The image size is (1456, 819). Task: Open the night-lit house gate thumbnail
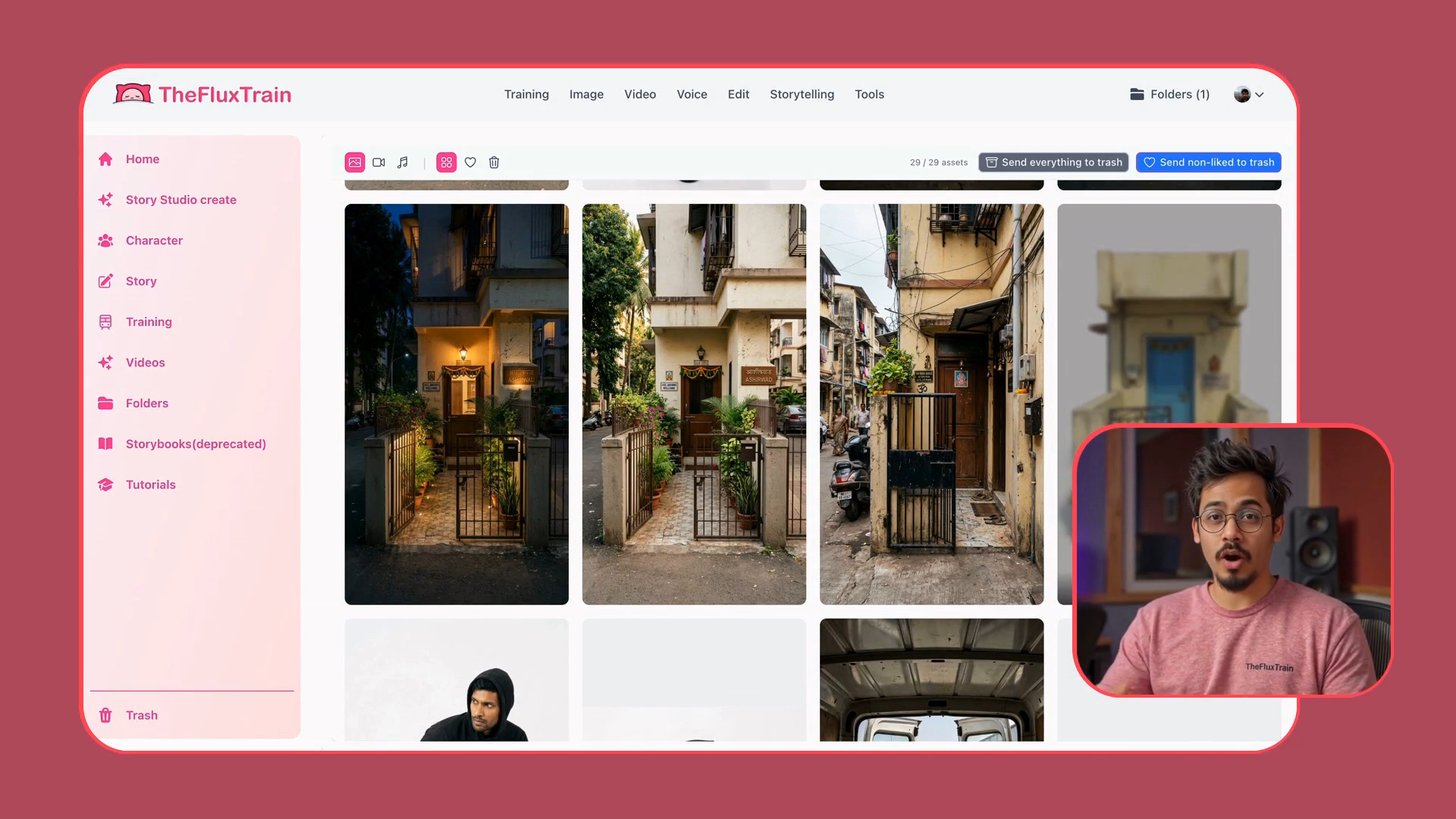point(457,404)
